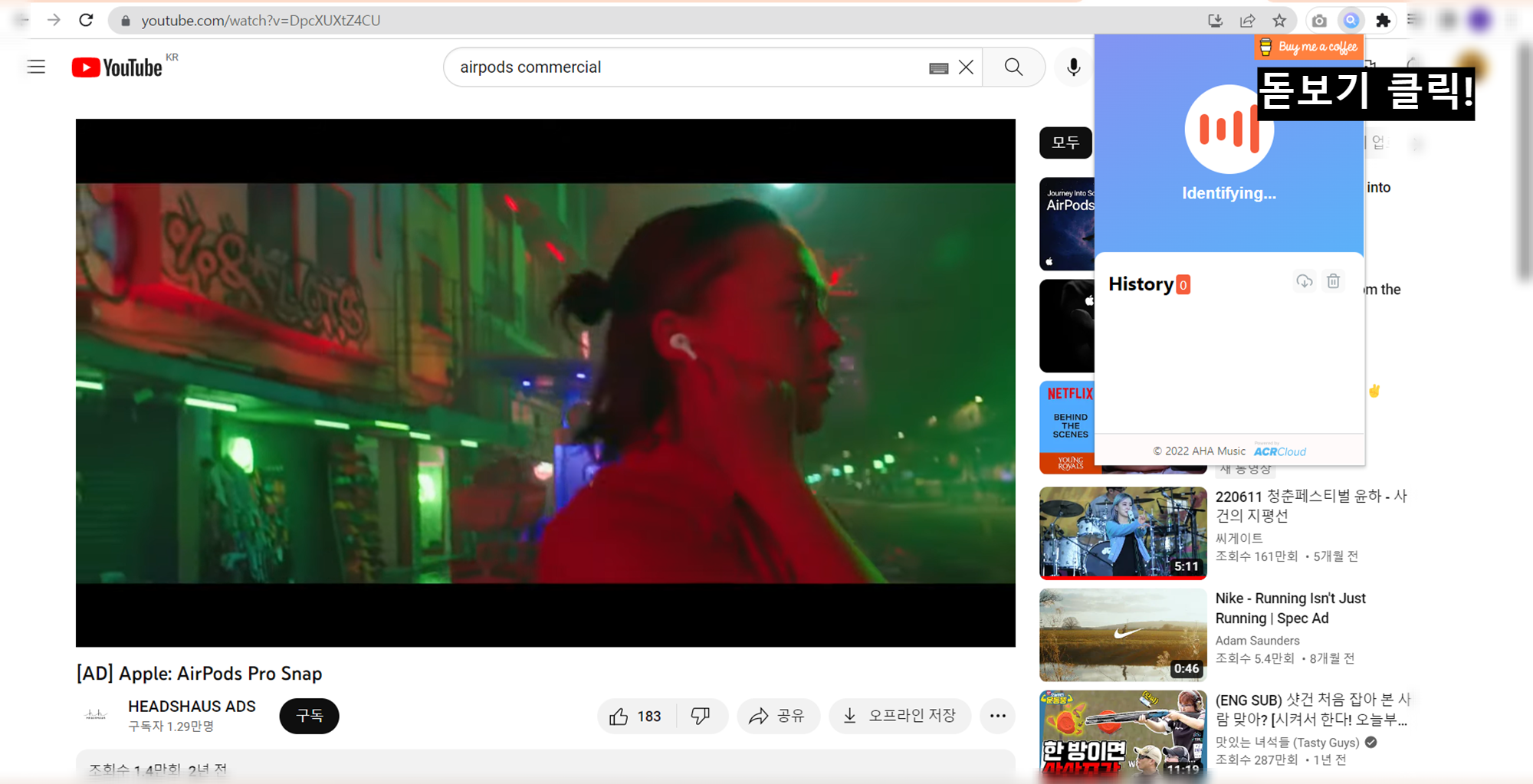The width and height of the screenshot is (1533, 784).
Task: Export history with the cloud download icon
Action: (1304, 281)
